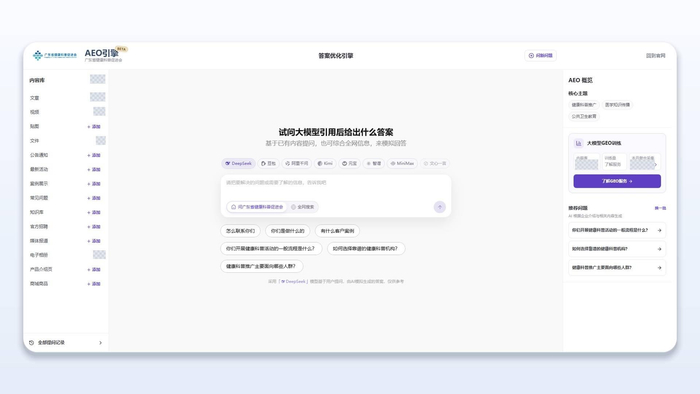Switch to asking 广东省健康科普促进会 only
Image resolution: width=700 pixels, height=394 pixels.
tap(257, 207)
